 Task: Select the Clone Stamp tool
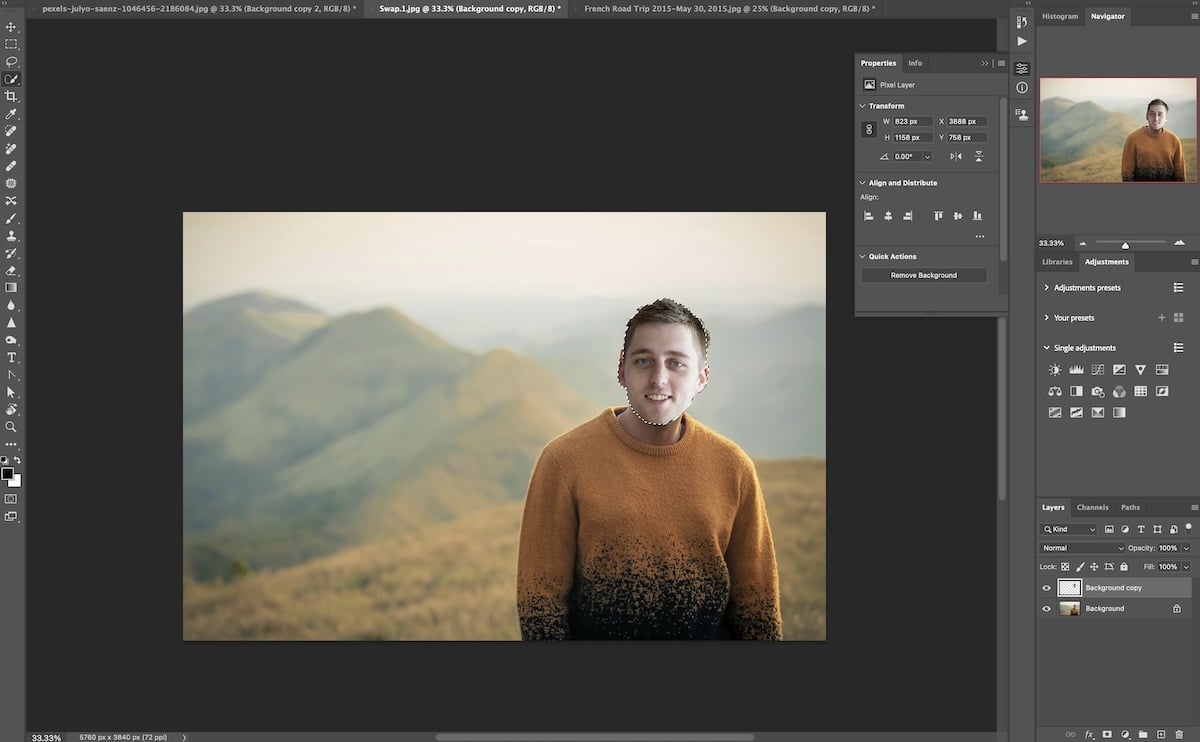pos(12,236)
